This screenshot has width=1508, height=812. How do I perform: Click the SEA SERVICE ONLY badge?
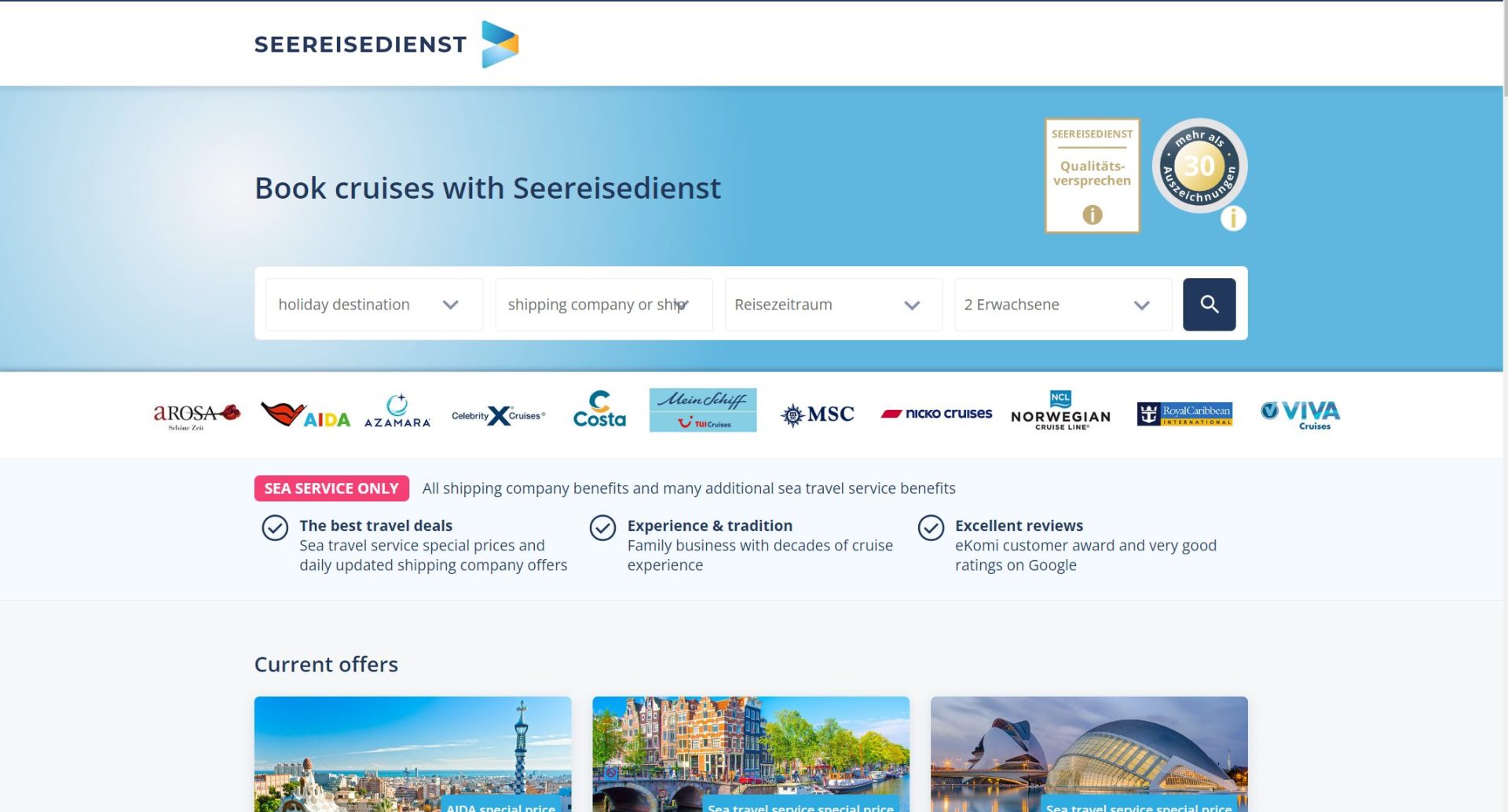click(331, 488)
